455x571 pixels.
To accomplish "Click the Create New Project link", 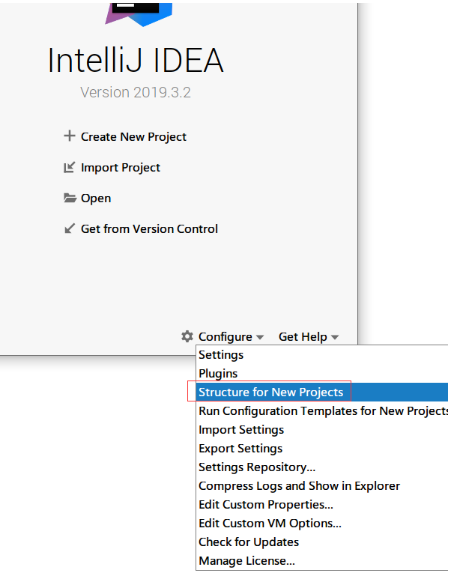I will point(133,137).
